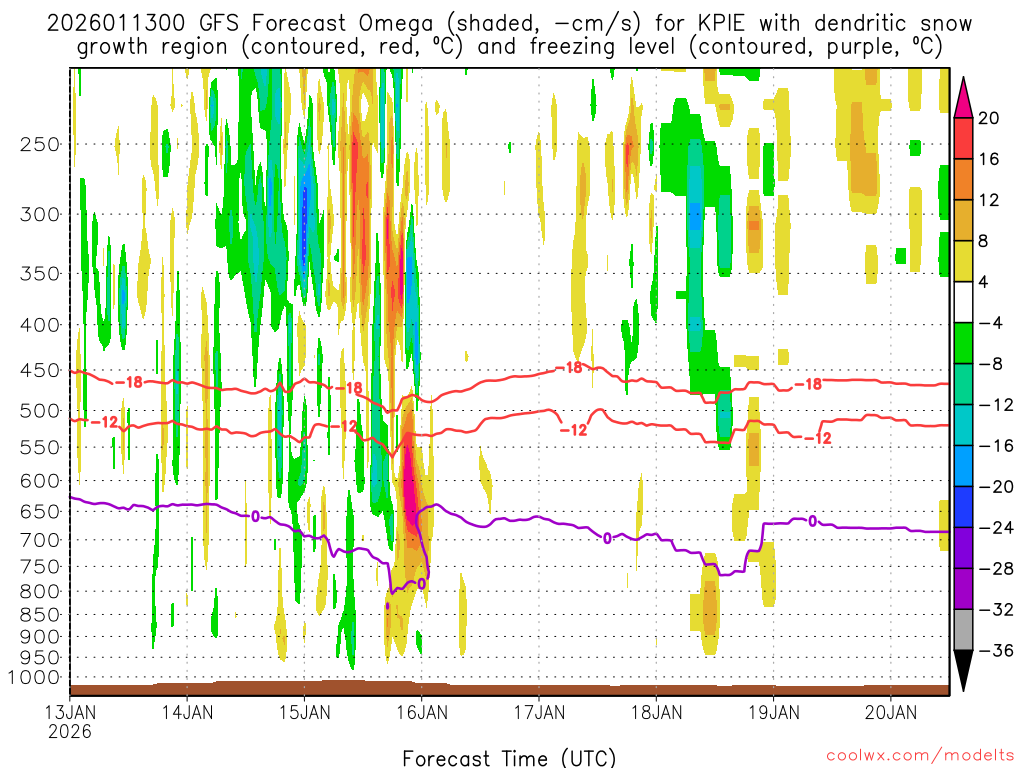
Task: Click the 250 pressure level label
Action: (36, 144)
